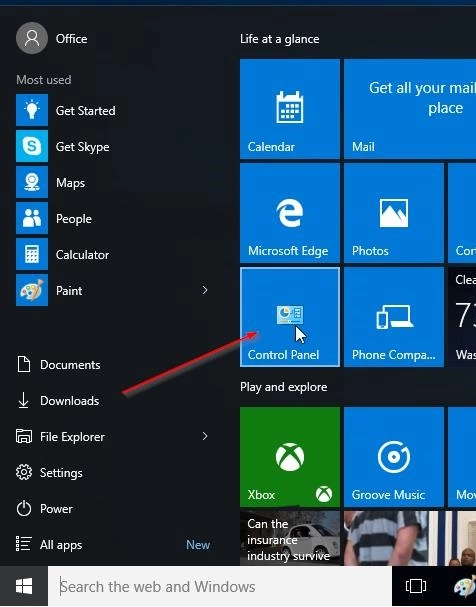
Task: Open the Get Skype icon
Action: (x=32, y=146)
